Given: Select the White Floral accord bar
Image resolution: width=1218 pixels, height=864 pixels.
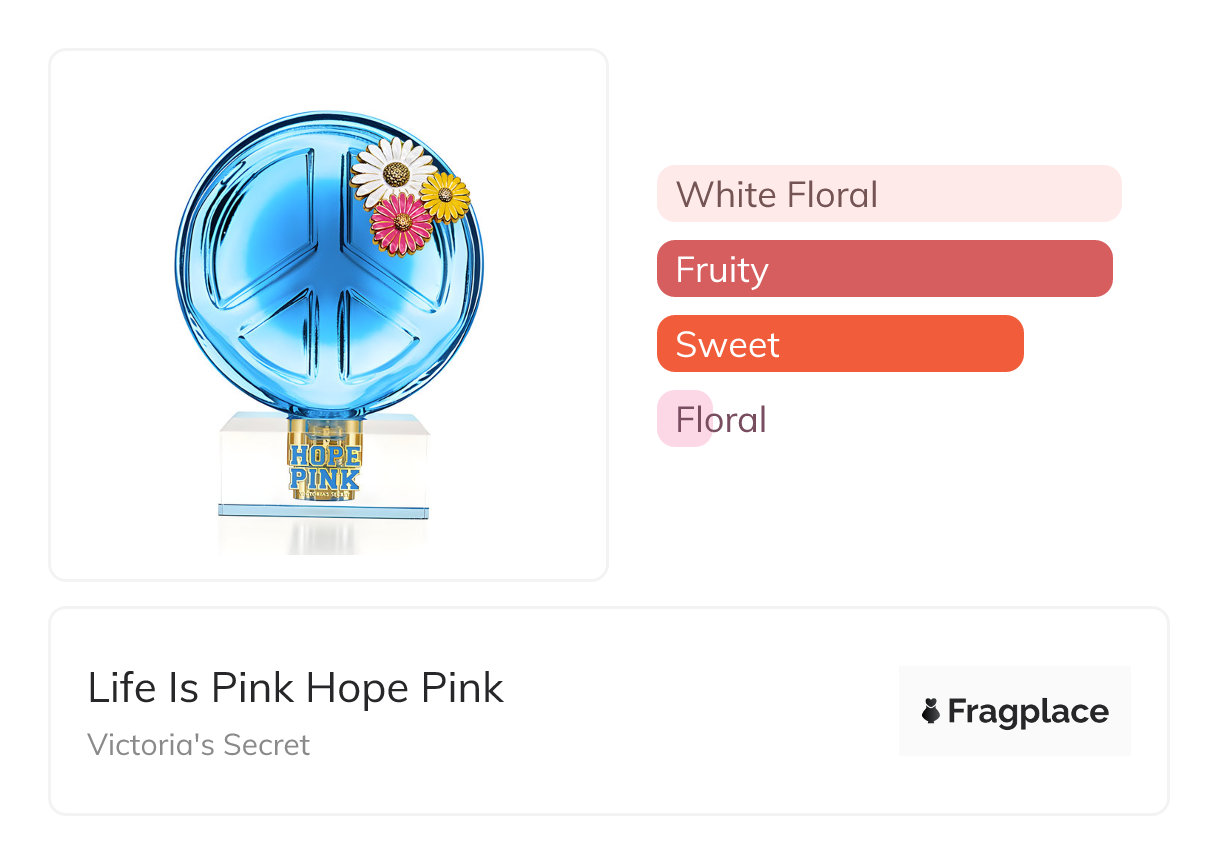Looking at the screenshot, I should click(889, 193).
